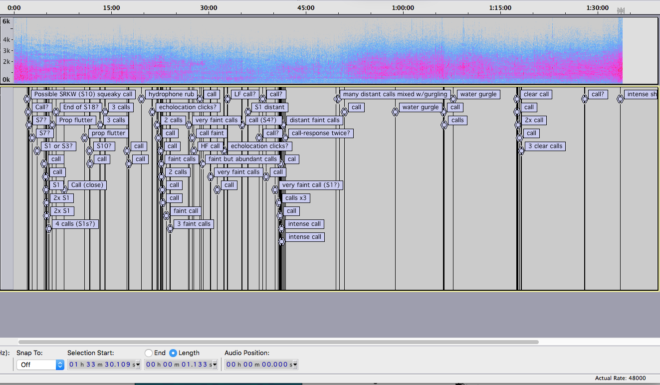Image resolution: width=660 pixels, height=385 pixels.
Task: Click marker handle of '3 faint calls' label
Action: tap(170, 228)
